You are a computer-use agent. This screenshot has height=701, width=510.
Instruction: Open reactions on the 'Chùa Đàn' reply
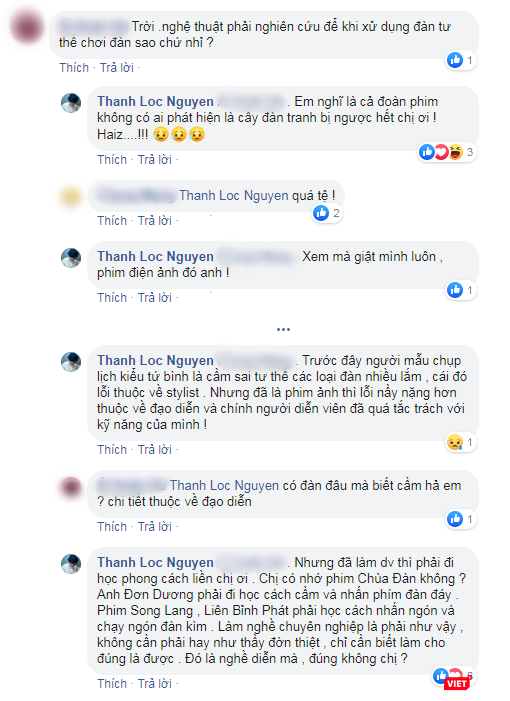point(453,676)
